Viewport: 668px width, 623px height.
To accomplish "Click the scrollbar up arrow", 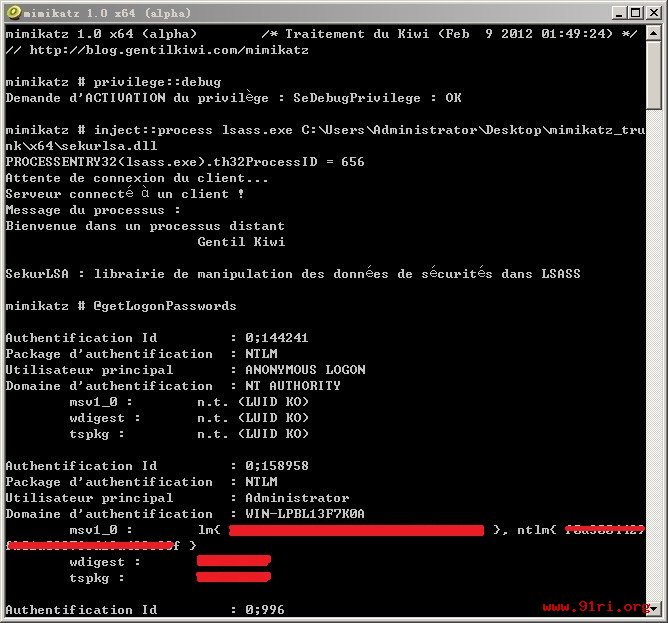I will [653, 33].
